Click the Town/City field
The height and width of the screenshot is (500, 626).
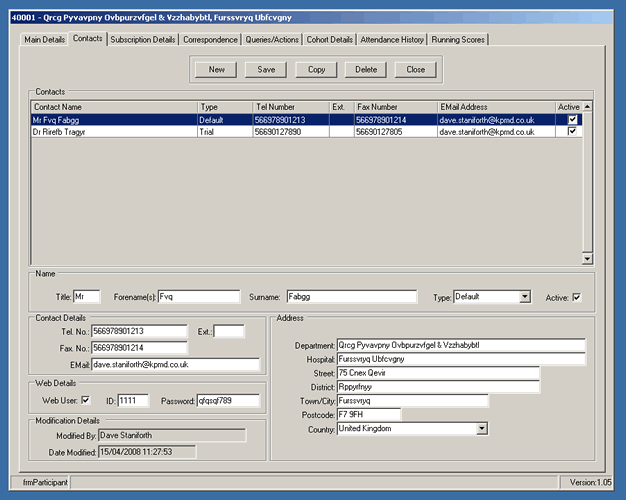point(412,401)
